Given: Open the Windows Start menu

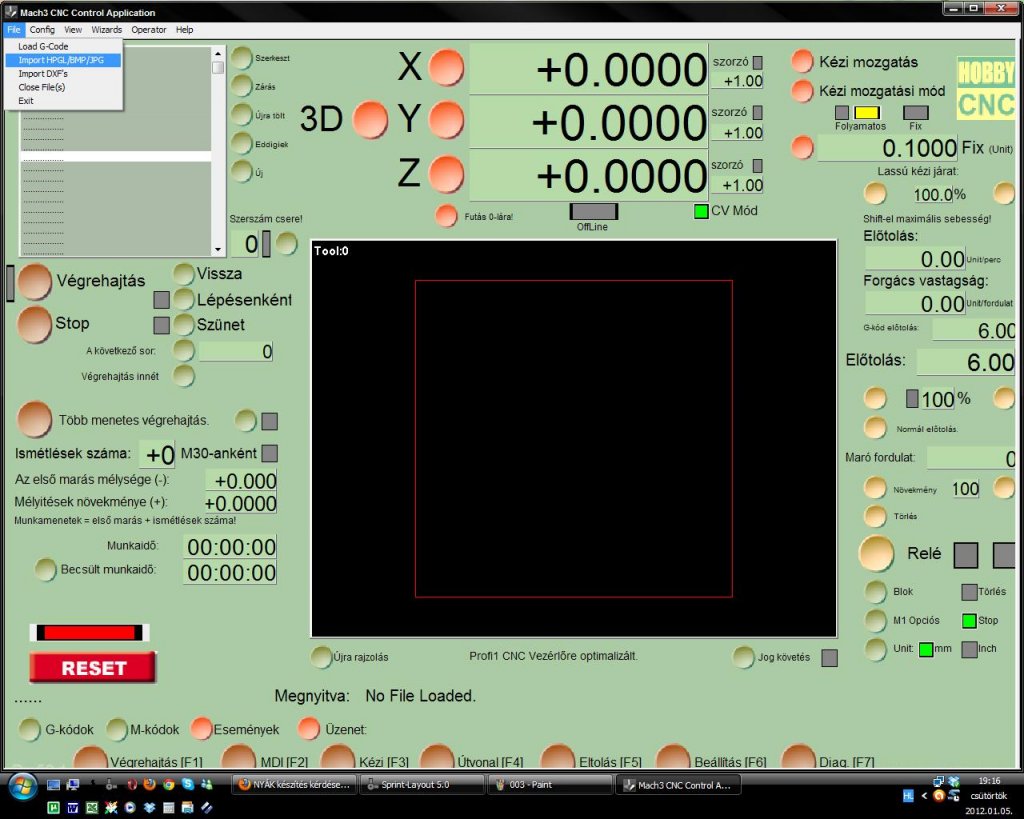Looking at the screenshot, I should click(22, 786).
